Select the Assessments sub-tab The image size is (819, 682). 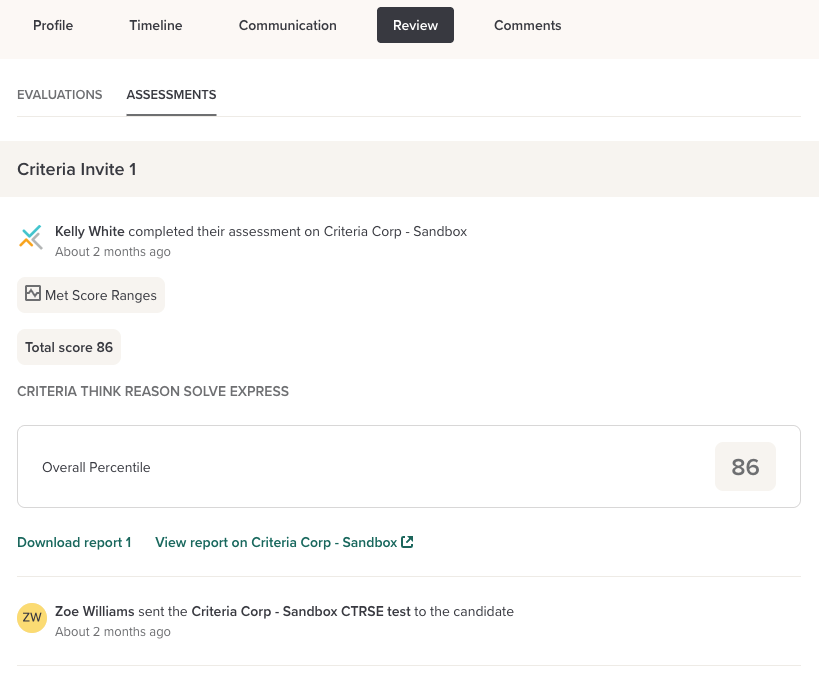click(171, 95)
